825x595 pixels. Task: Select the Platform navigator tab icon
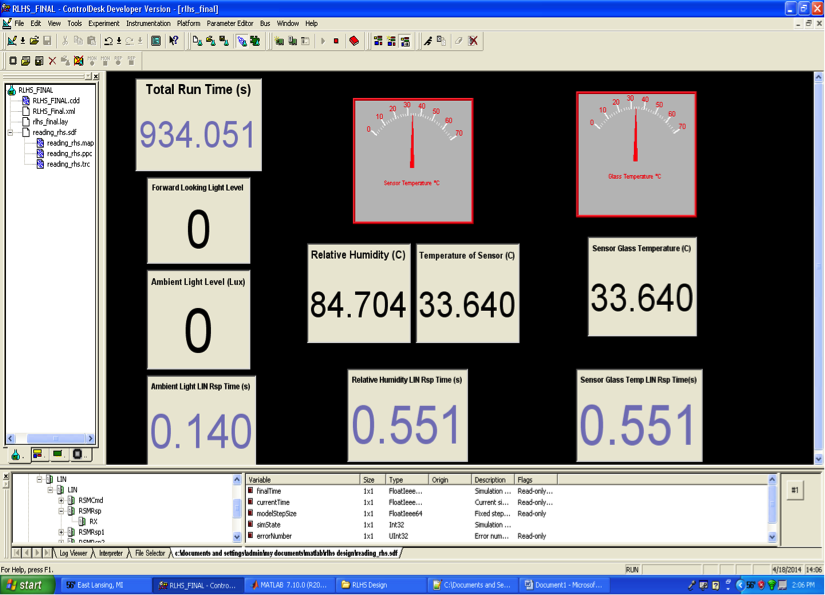[58, 454]
